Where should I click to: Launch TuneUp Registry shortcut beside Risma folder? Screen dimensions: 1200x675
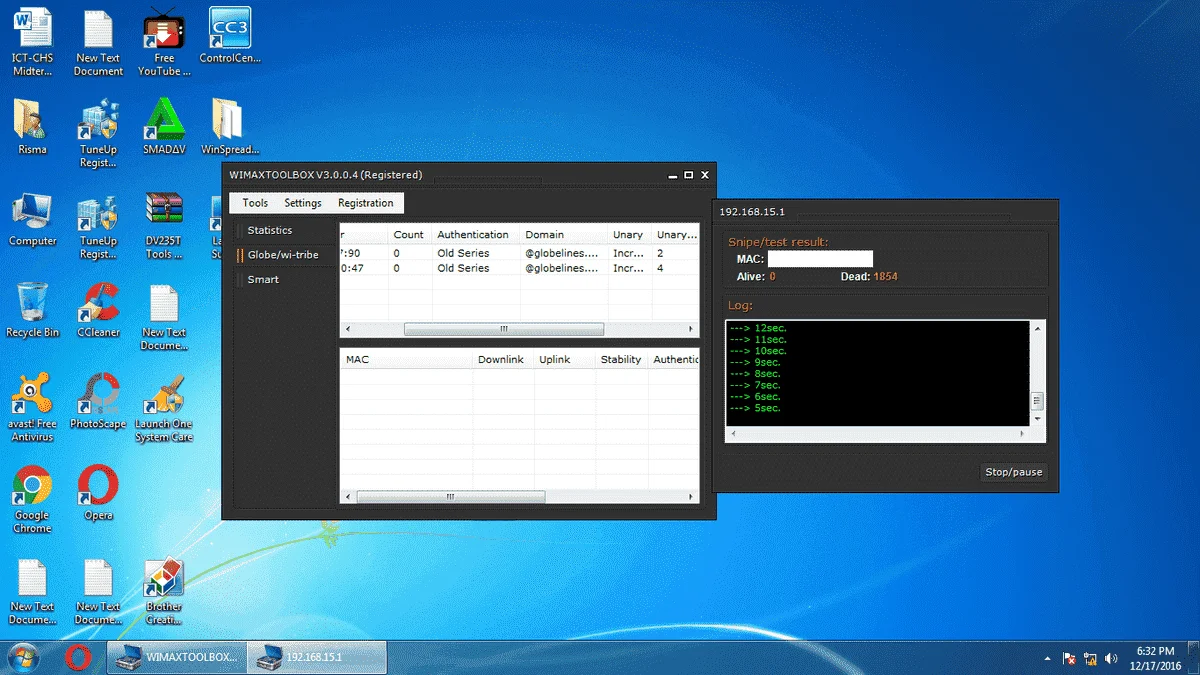coord(98,132)
